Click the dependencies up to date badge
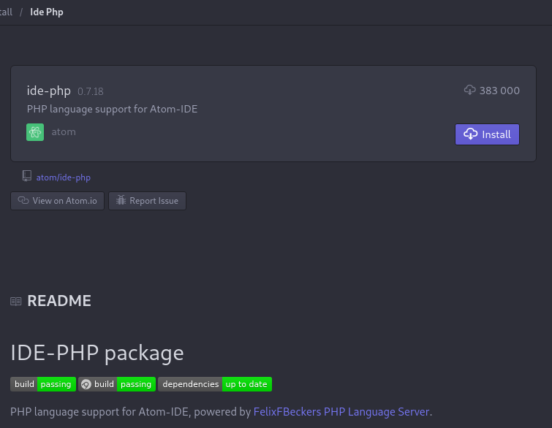This screenshot has height=428, width=552. (215, 384)
